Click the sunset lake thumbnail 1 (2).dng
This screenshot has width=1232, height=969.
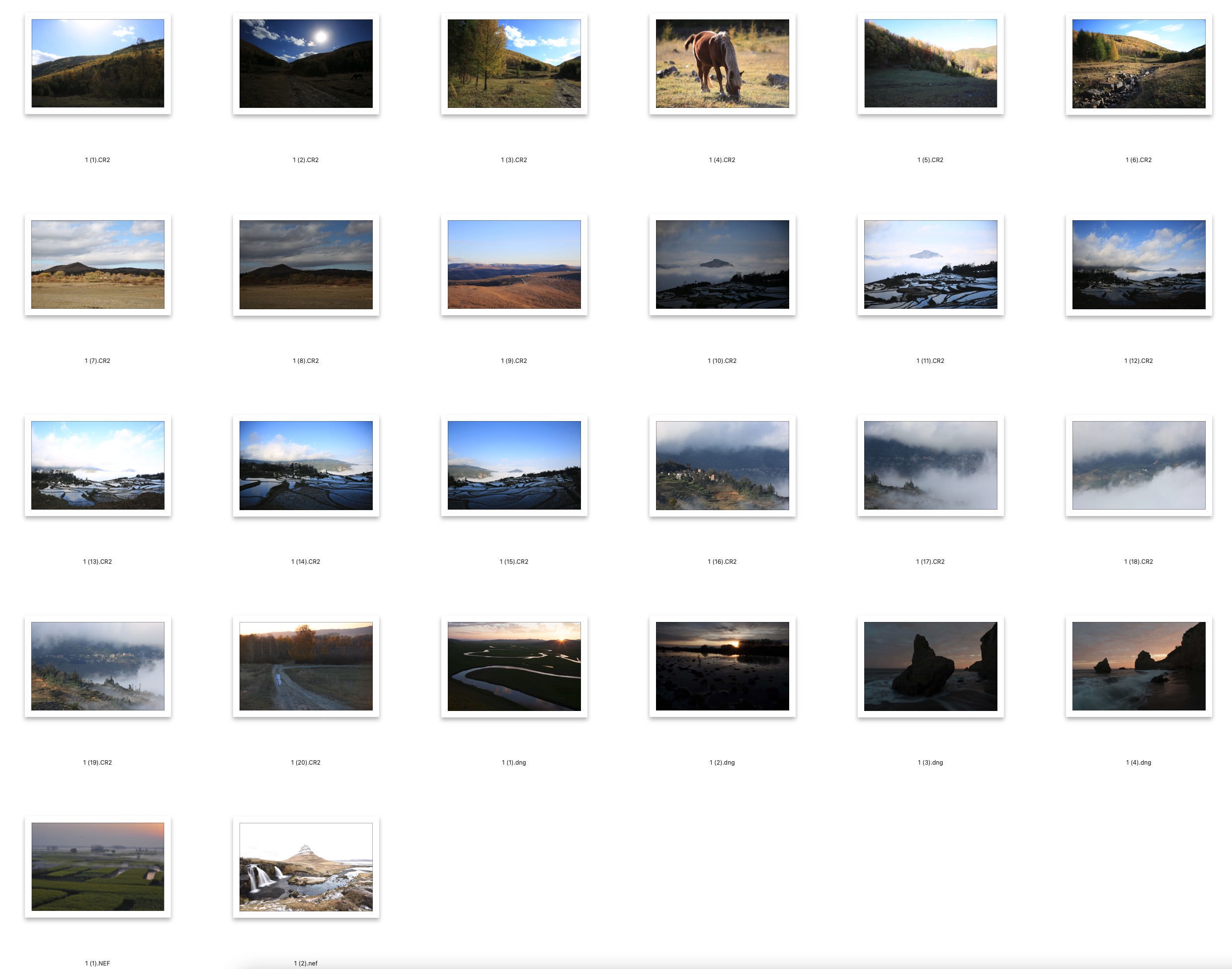722,666
